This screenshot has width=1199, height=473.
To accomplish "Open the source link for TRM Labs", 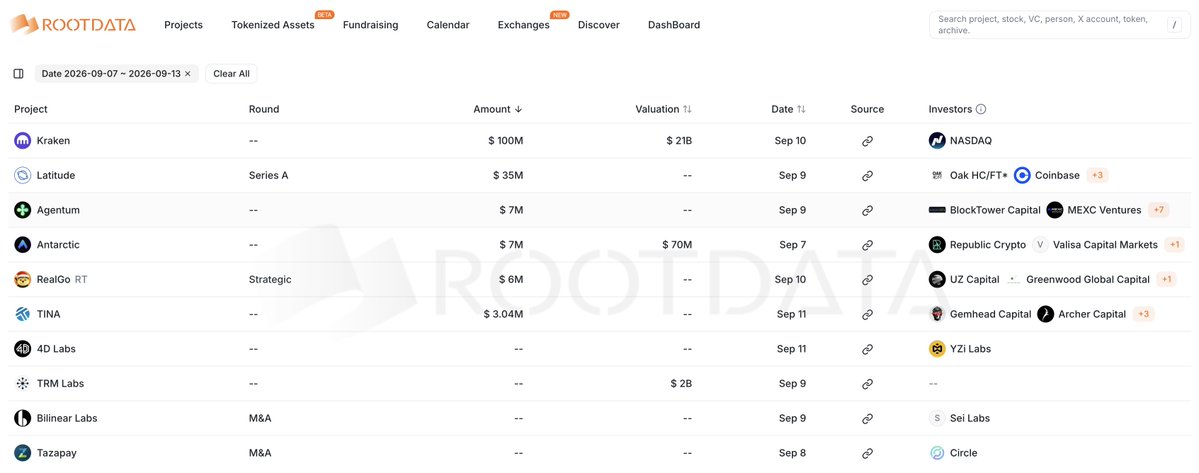I will (867, 384).
